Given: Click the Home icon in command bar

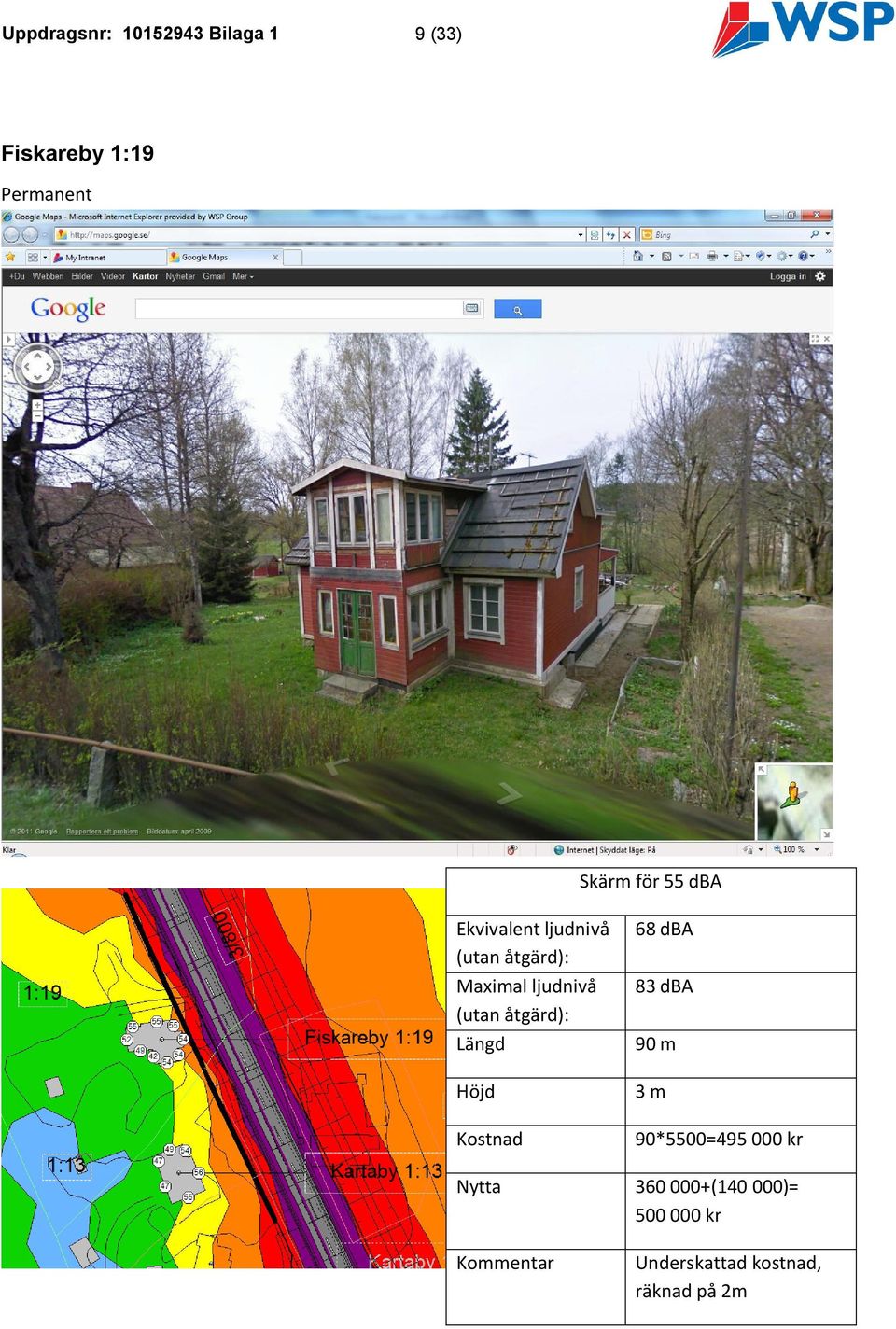Looking at the screenshot, I should click(x=637, y=256).
